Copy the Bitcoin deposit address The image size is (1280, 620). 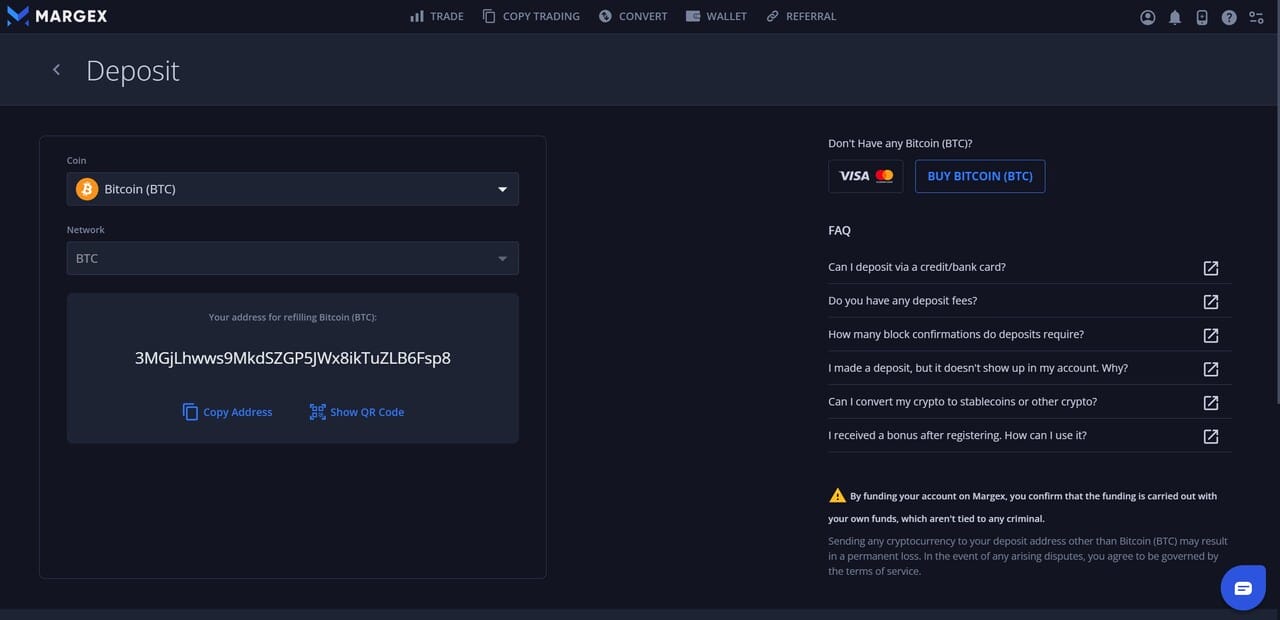pyautogui.click(x=227, y=411)
